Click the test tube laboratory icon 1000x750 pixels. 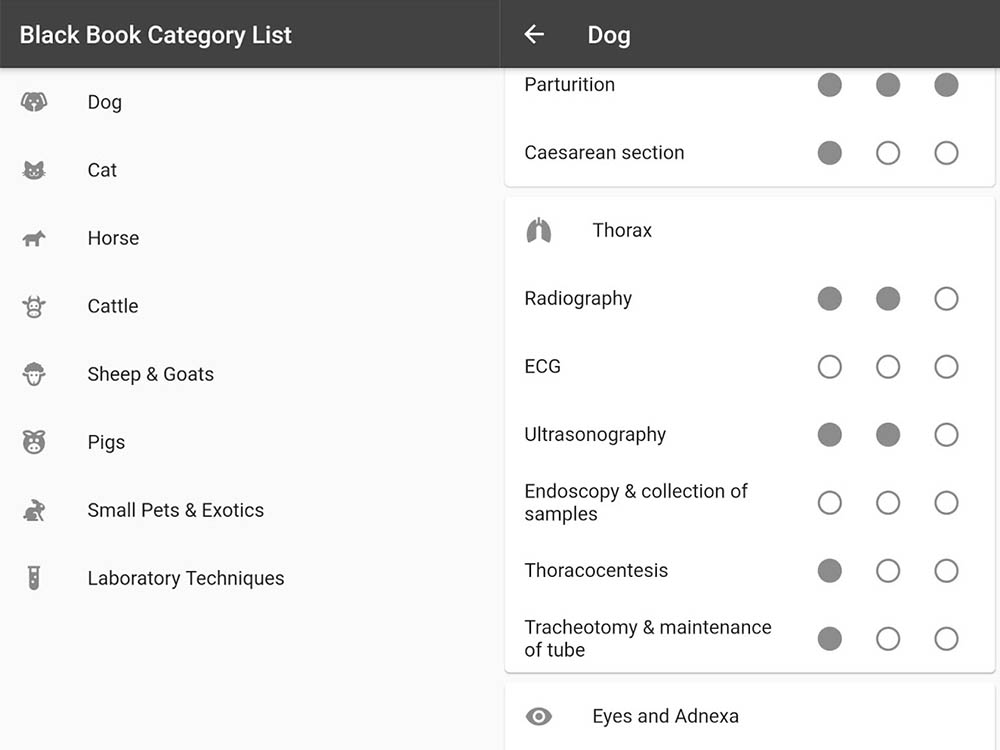pos(34,578)
